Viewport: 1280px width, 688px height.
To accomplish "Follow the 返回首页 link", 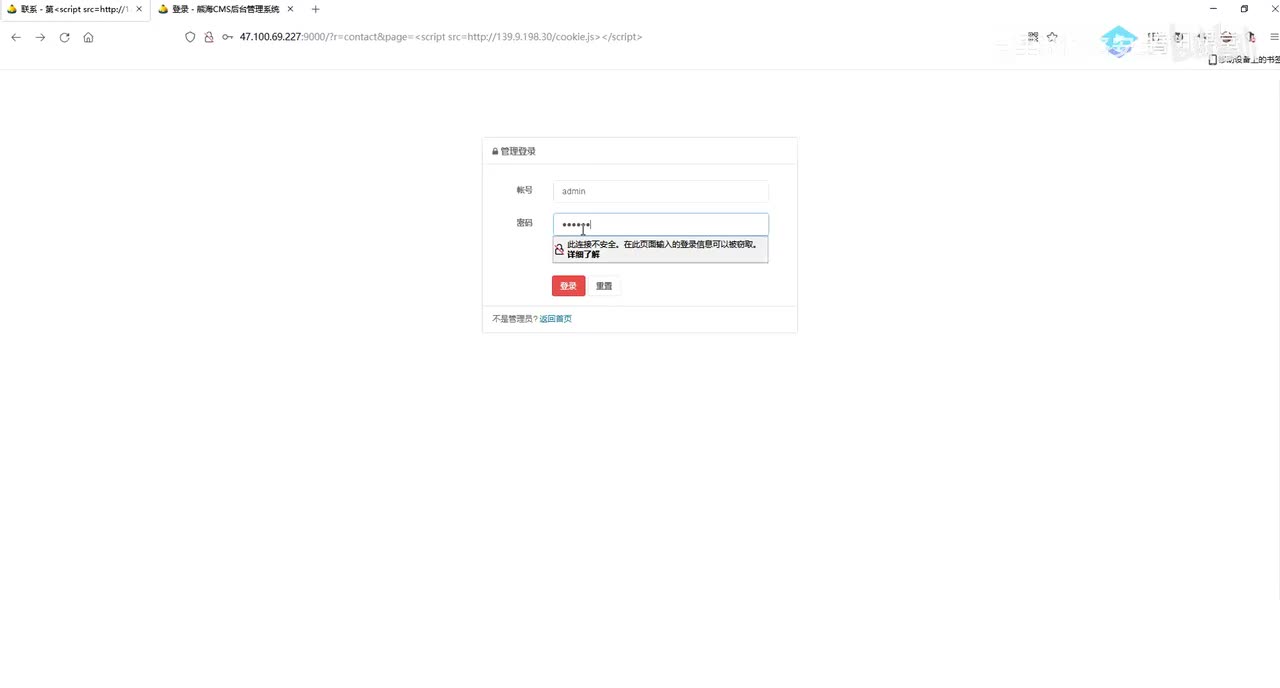I will [x=556, y=319].
